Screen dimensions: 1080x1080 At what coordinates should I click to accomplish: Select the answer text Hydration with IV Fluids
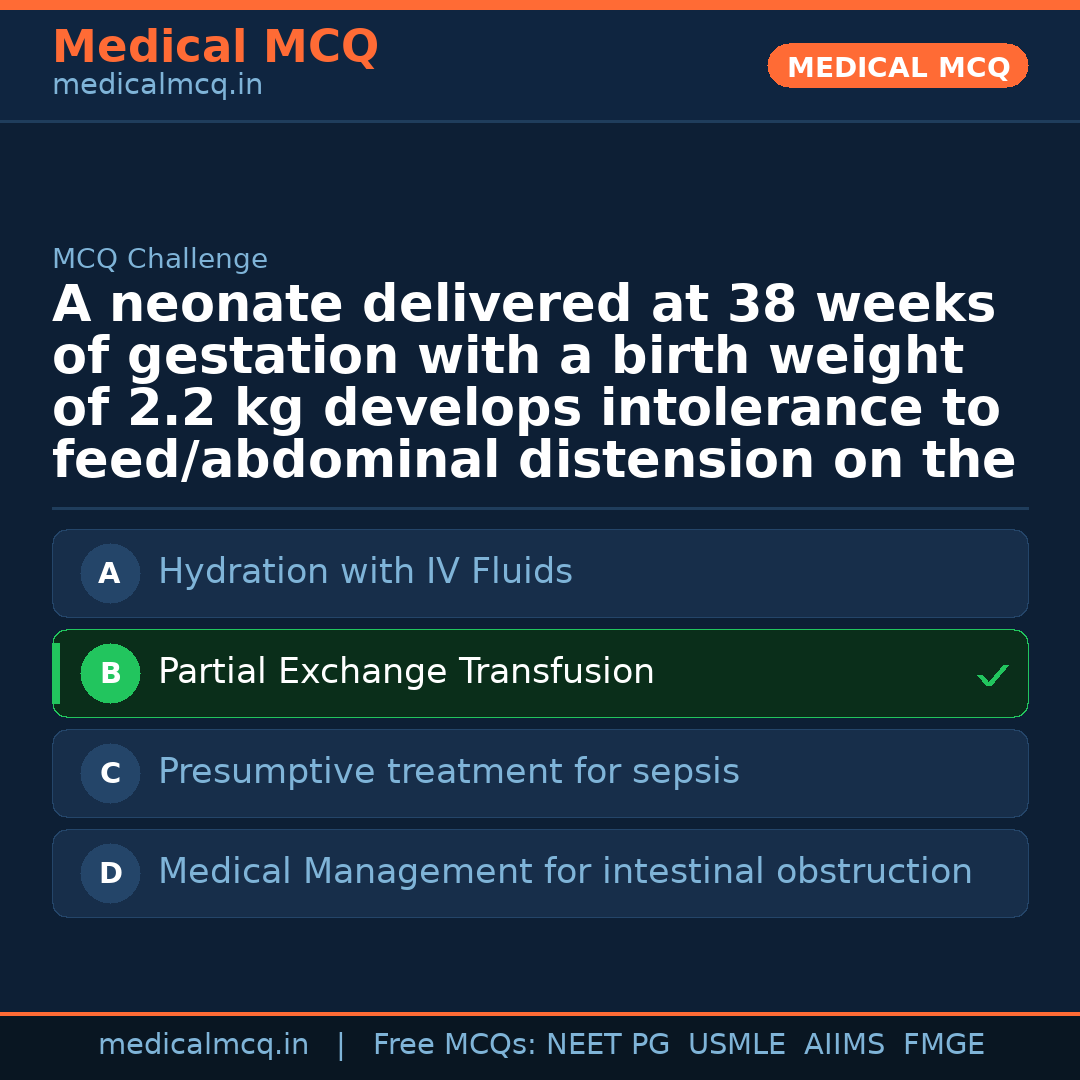click(365, 572)
